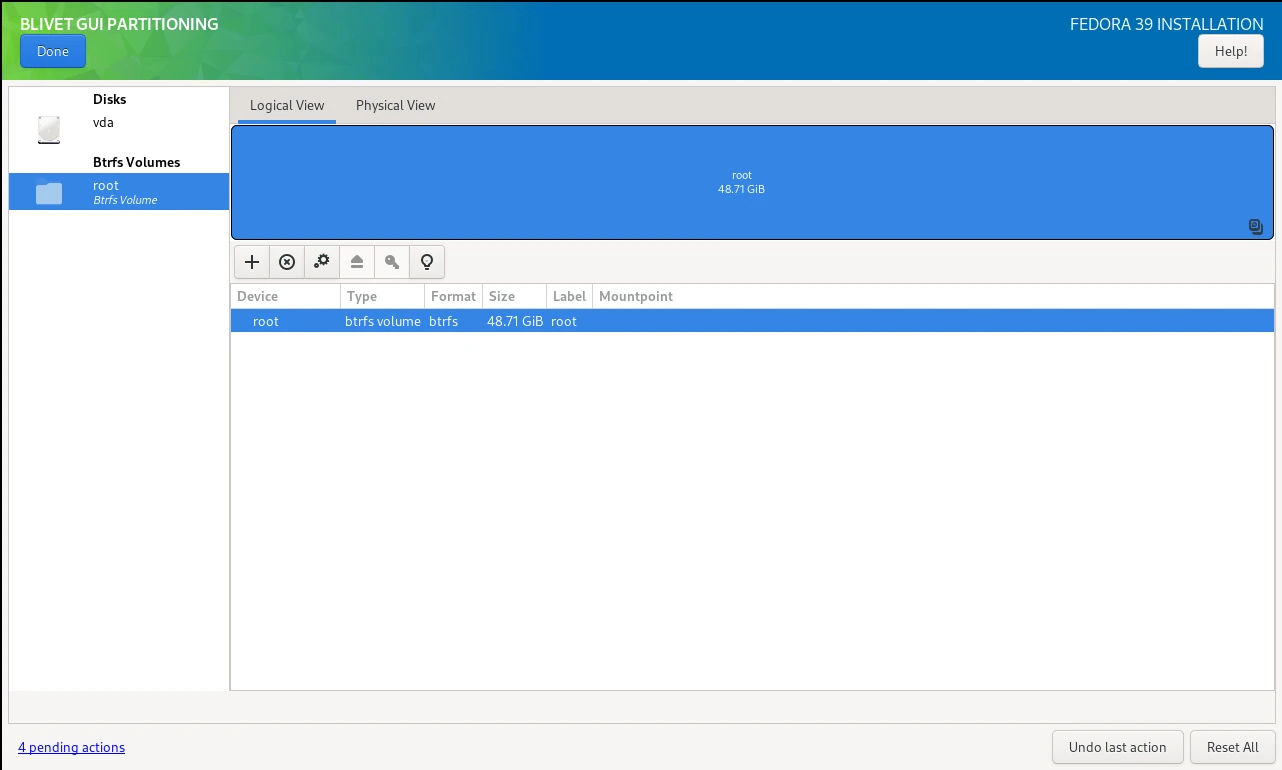Click the 48.71 GiB size cell in table
Viewport: 1282px width, 770px height.
515,322
